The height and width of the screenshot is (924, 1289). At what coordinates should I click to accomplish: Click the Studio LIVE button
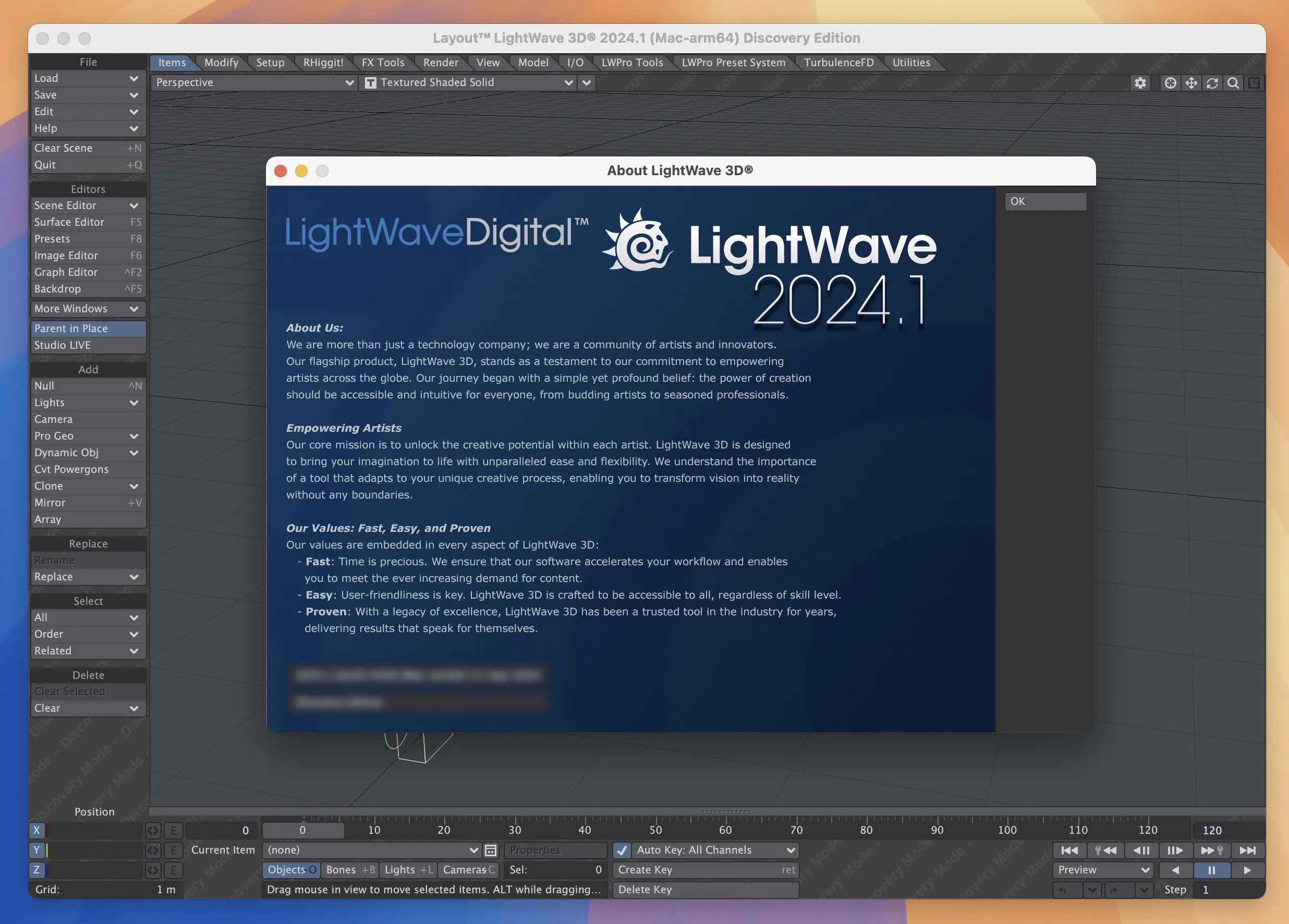click(88, 346)
